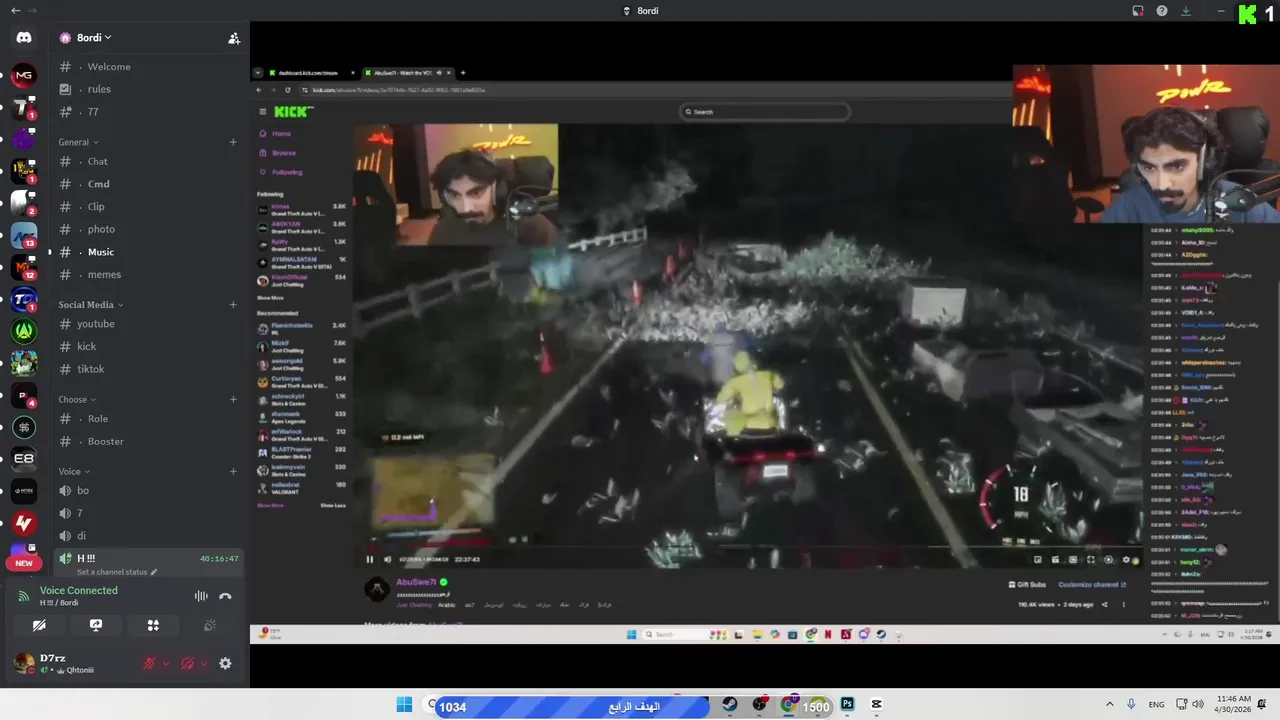Open the EB server icon
Viewport: 1280px width, 720px height.
click(24, 459)
